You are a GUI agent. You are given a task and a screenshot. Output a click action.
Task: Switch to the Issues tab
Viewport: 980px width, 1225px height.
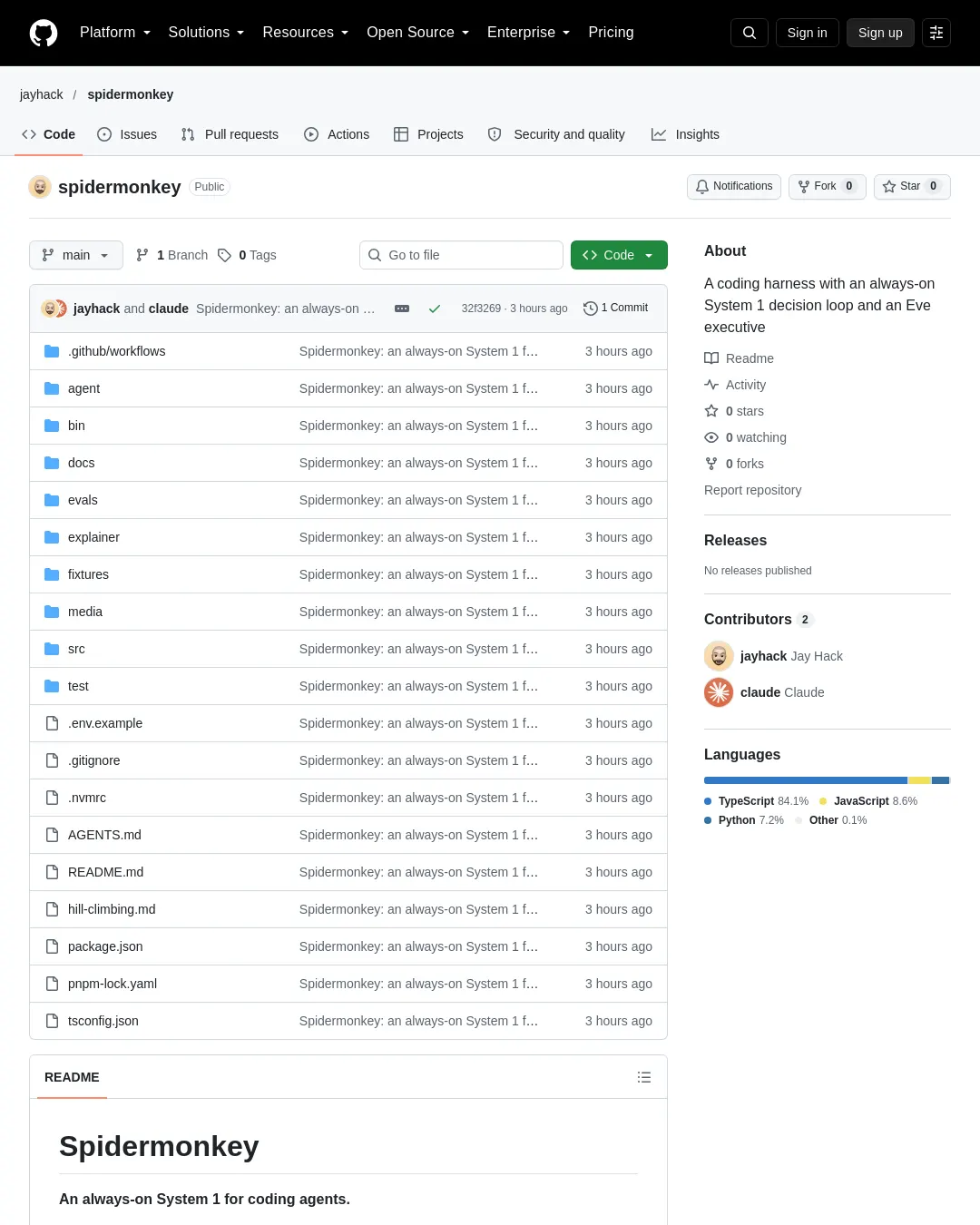point(127,134)
